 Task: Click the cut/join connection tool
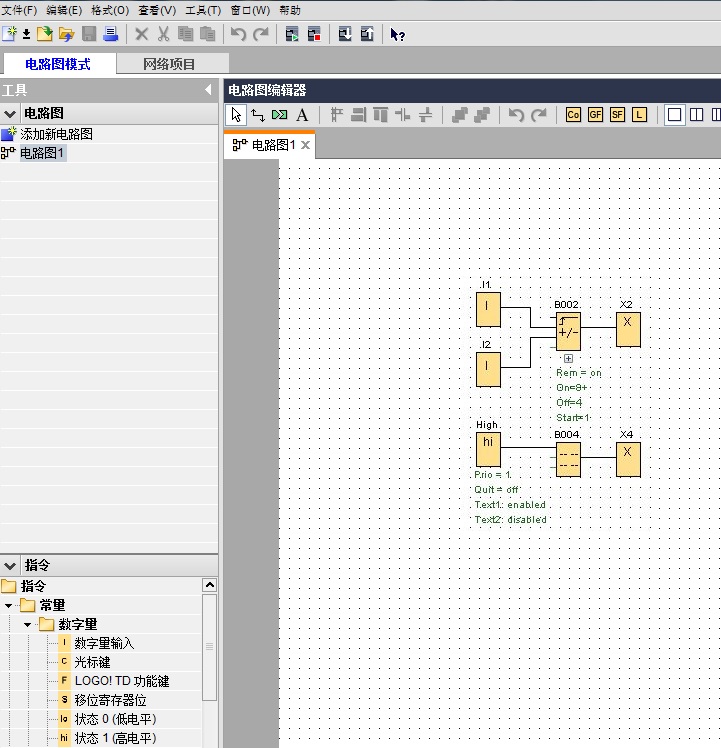point(280,115)
